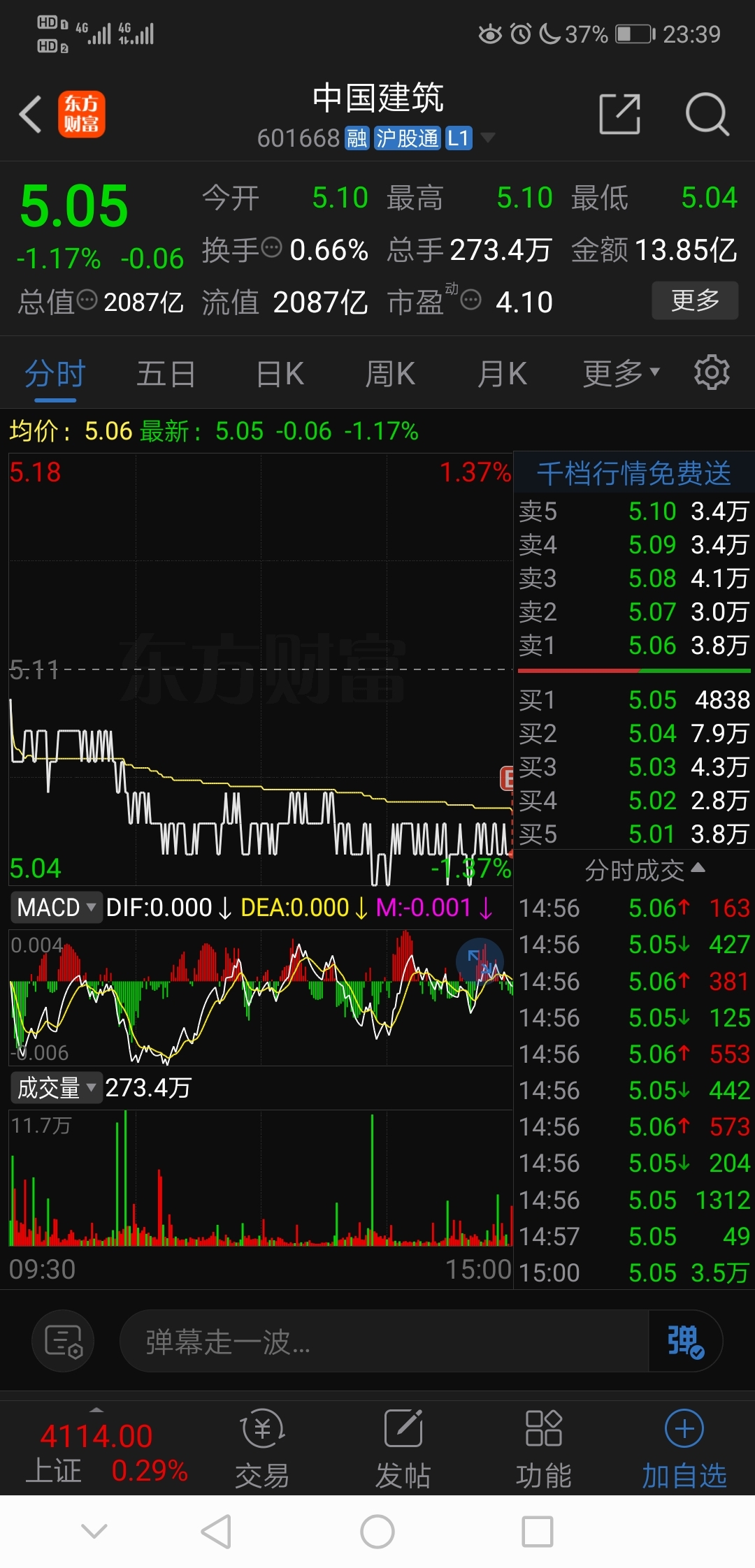Expand stock code dropdown triangle
Screen dimensions: 755x1568
coord(487,138)
